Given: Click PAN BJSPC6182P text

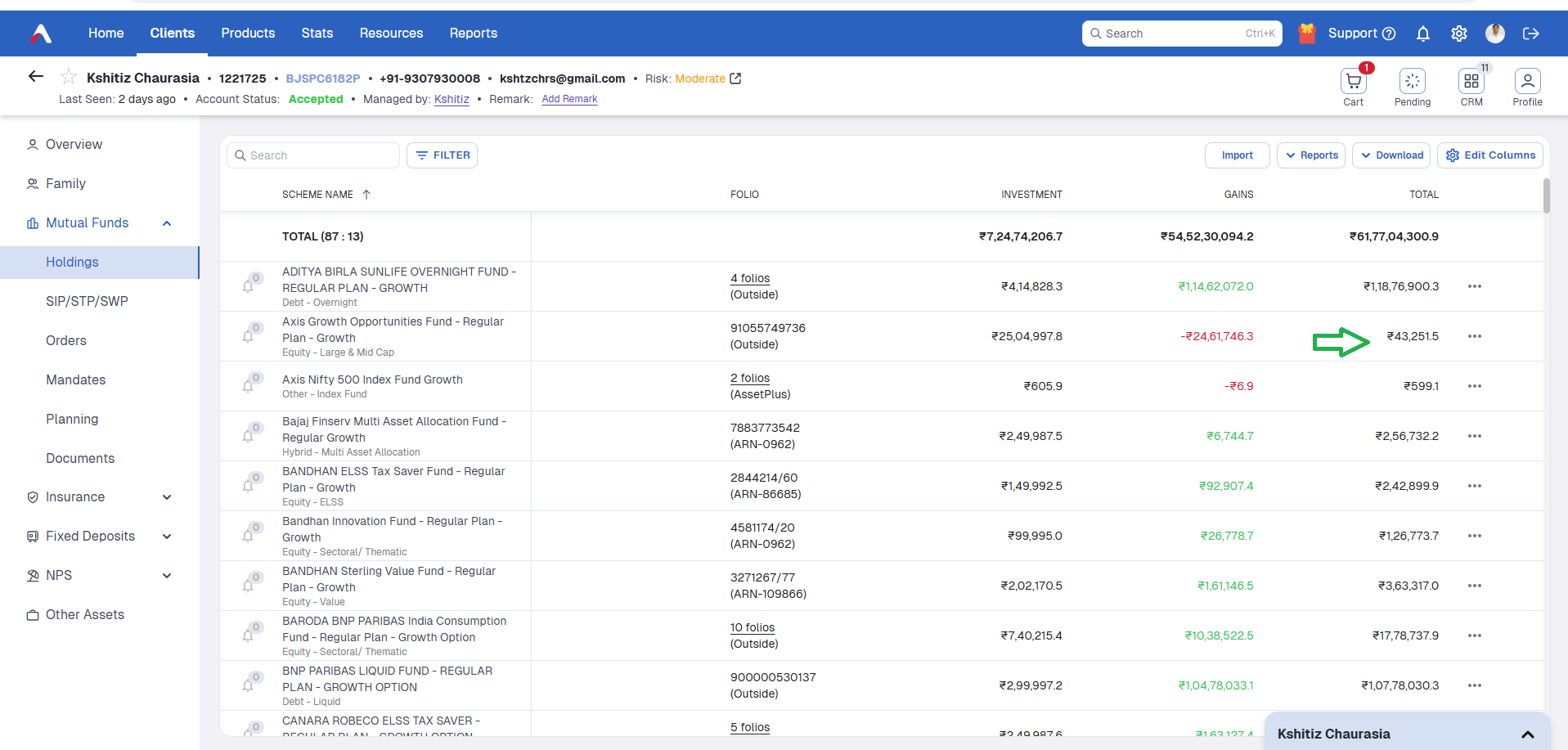Looking at the screenshot, I should 323,79.
